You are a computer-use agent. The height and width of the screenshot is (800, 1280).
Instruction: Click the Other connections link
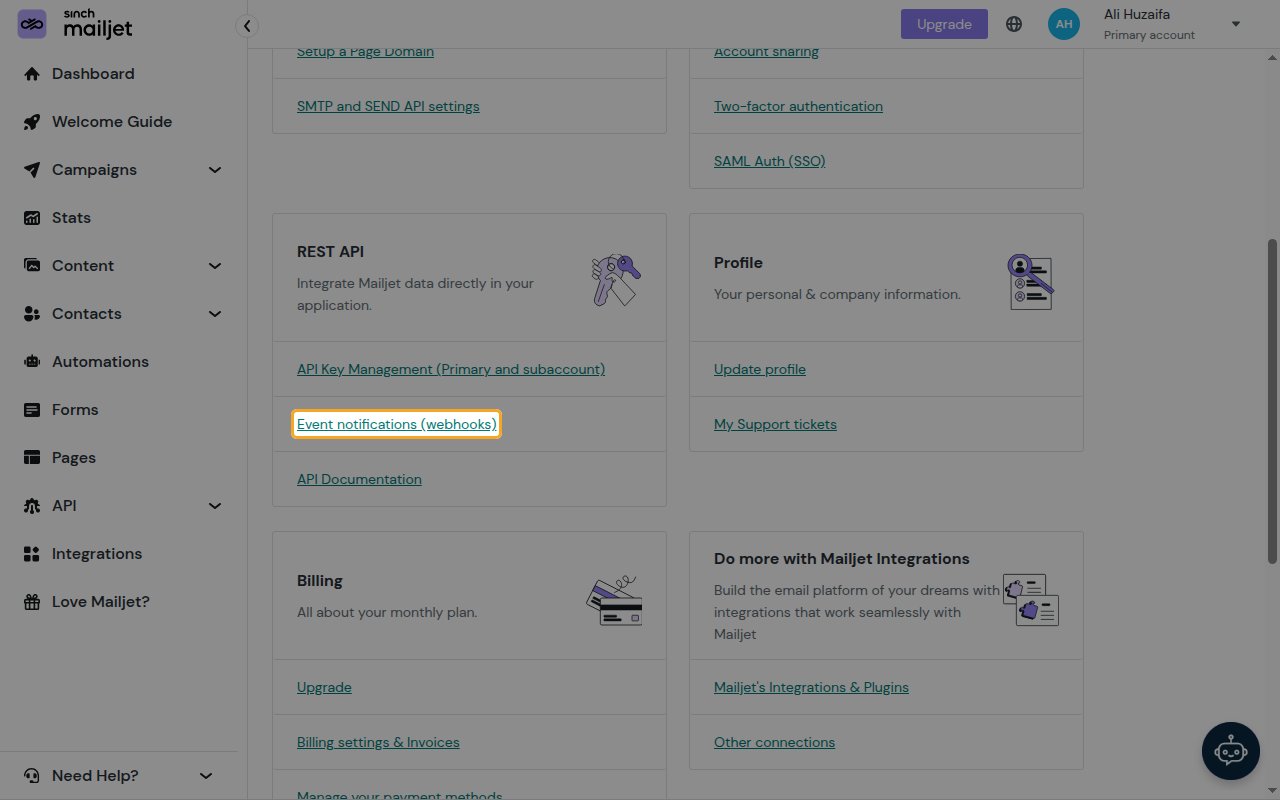point(774,742)
